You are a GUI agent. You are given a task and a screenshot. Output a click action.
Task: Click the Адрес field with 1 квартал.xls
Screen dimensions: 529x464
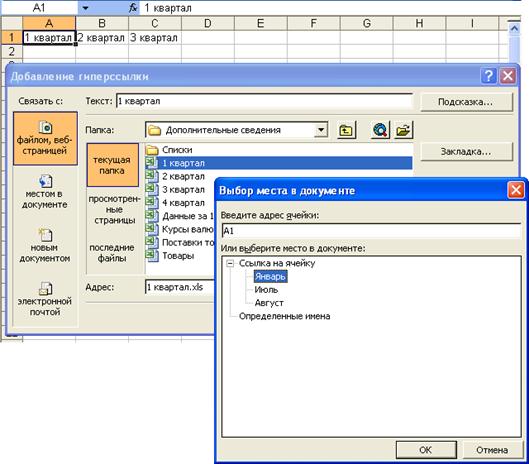(180, 287)
